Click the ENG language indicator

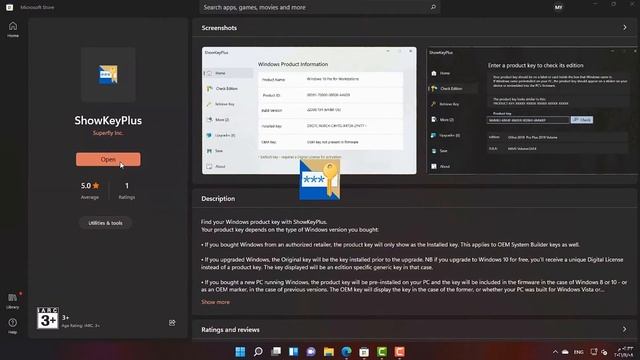(x=578, y=352)
